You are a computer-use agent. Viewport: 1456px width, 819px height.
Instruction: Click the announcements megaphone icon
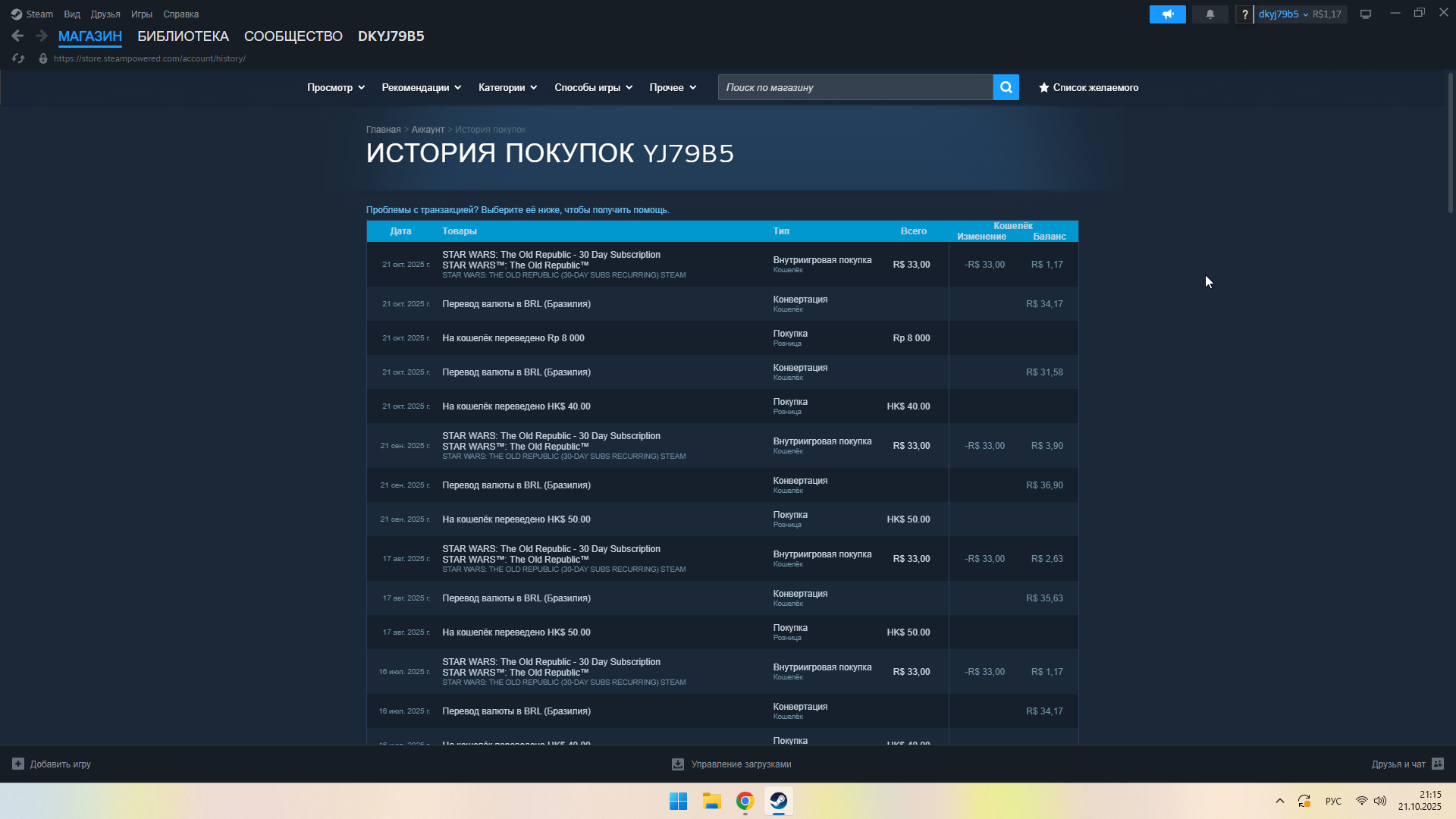click(1167, 14)
